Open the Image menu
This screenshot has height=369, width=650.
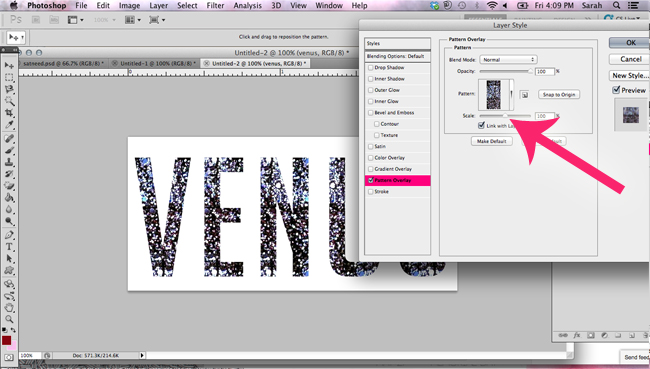[x=129, y=5]
